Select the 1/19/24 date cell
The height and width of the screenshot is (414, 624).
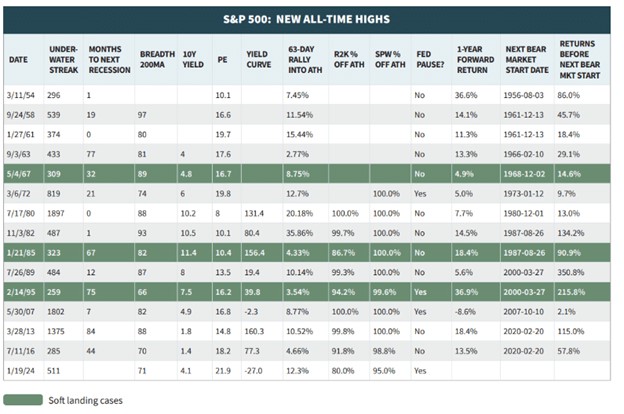click(x=24, y=371)
